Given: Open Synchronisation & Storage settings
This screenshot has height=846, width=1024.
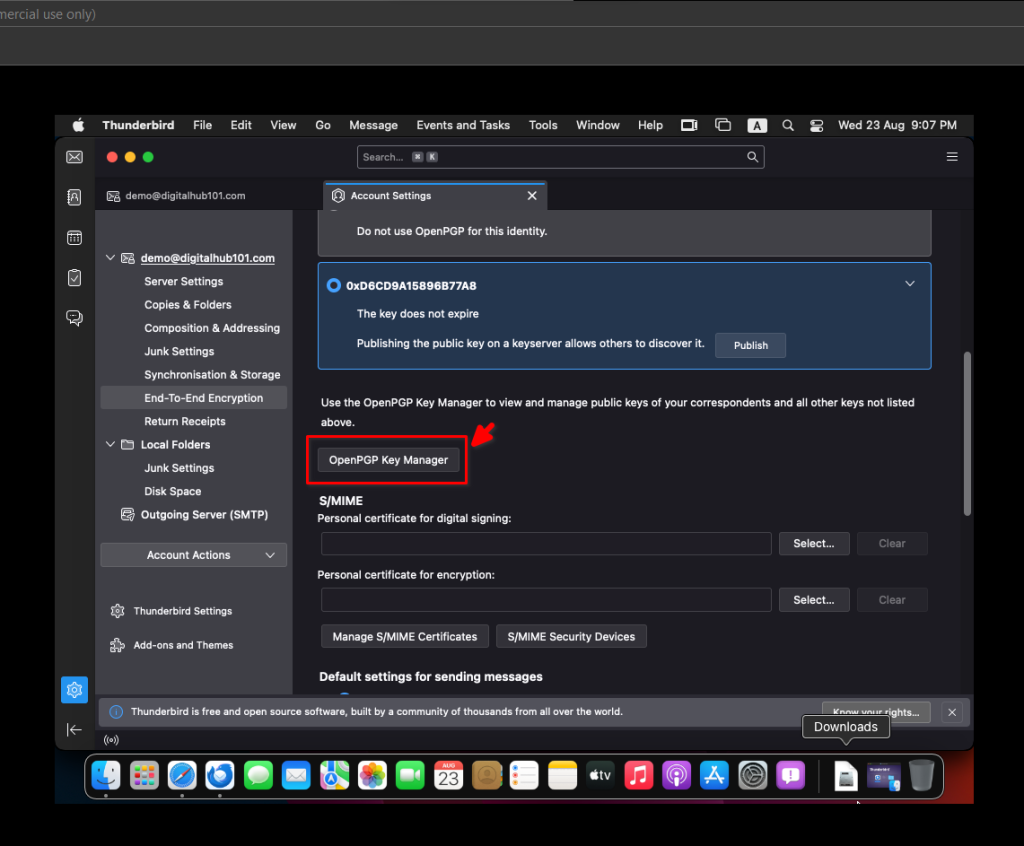Looking at the screenshot, I should pyautogui.click(x=212, y=375).
